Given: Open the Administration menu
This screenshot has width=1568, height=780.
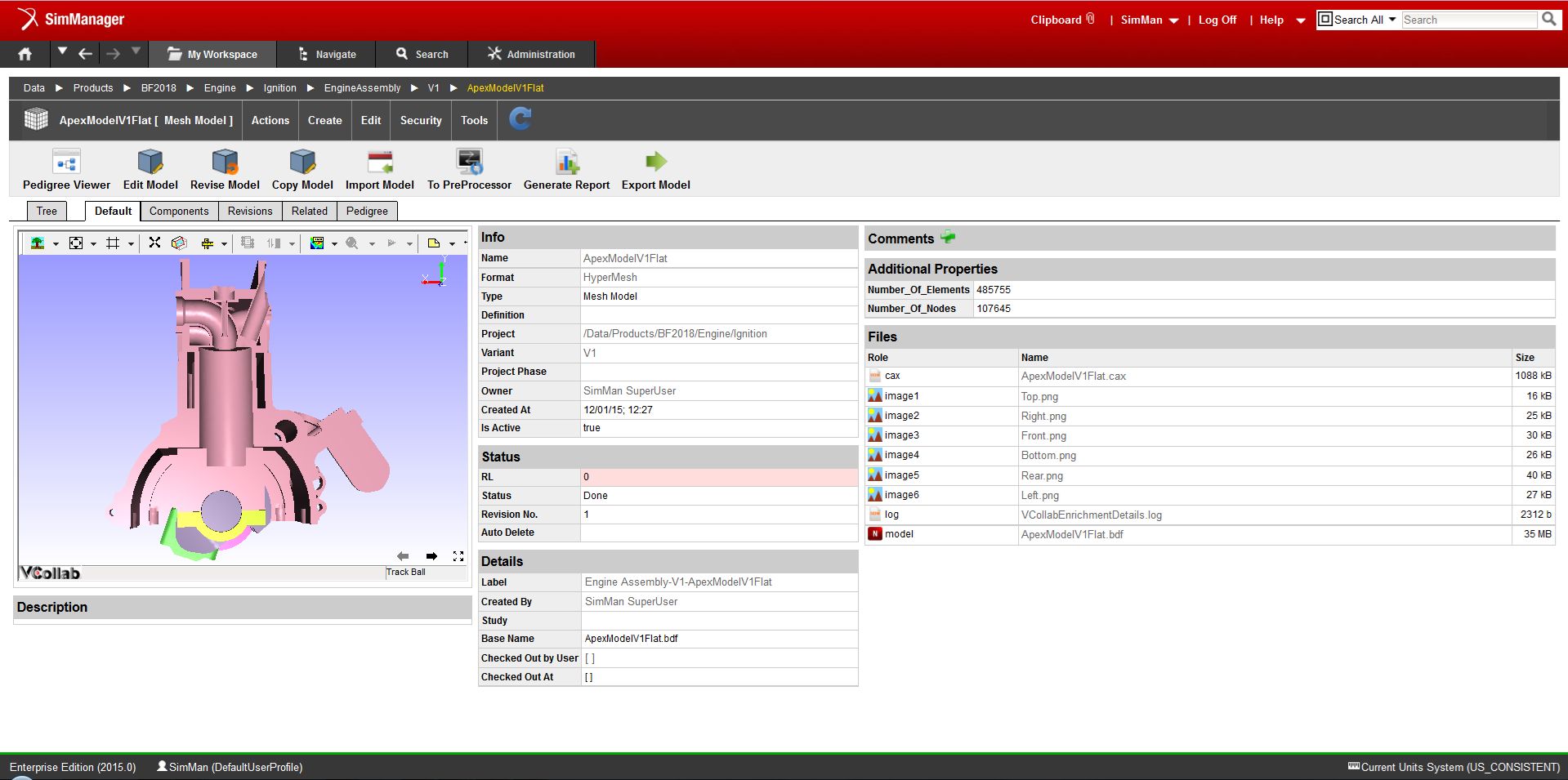Looking at the screenshot, I should [x=532, y=54].
